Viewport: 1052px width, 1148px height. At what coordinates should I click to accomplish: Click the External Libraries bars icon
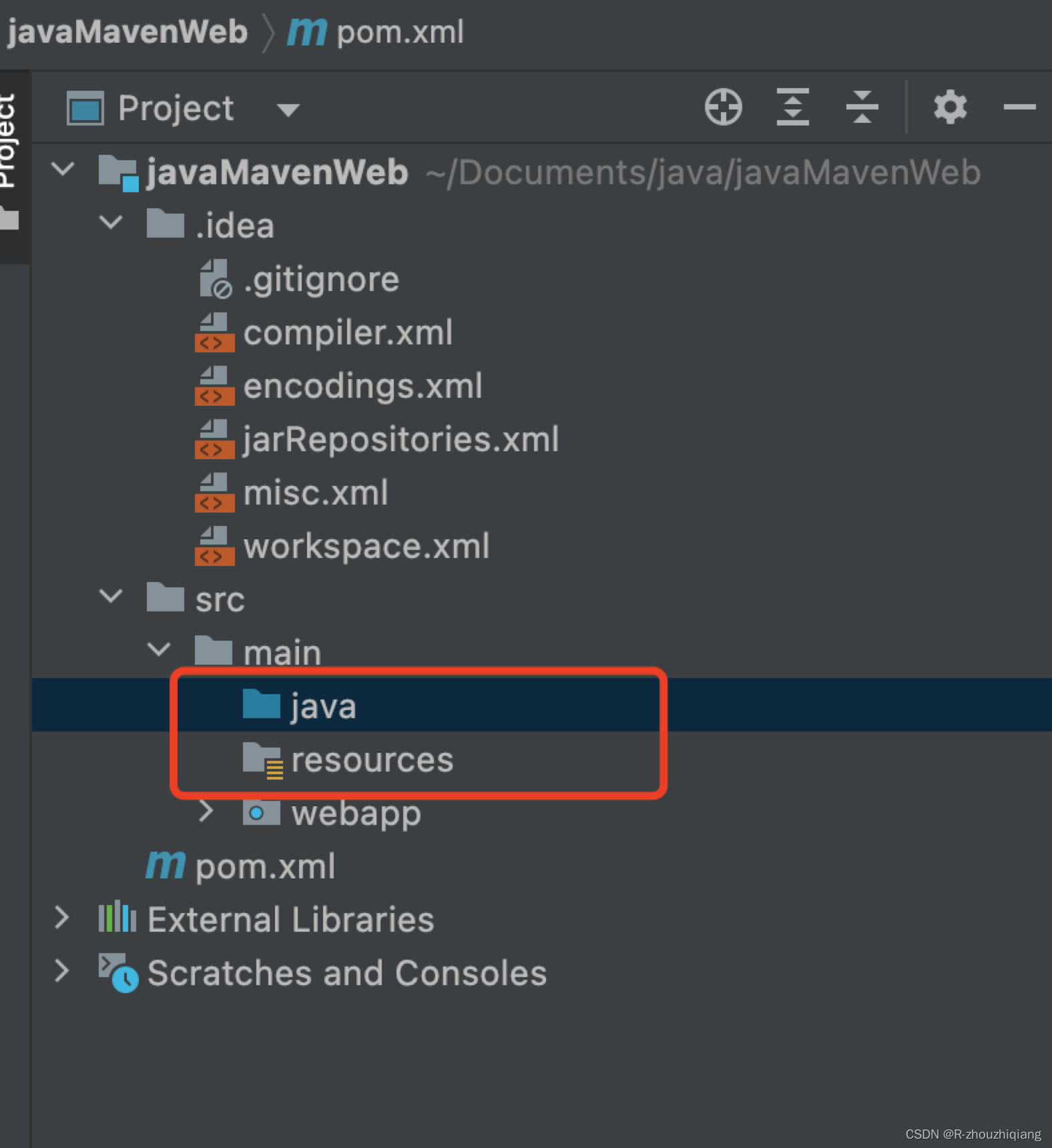tap(117, 917)
